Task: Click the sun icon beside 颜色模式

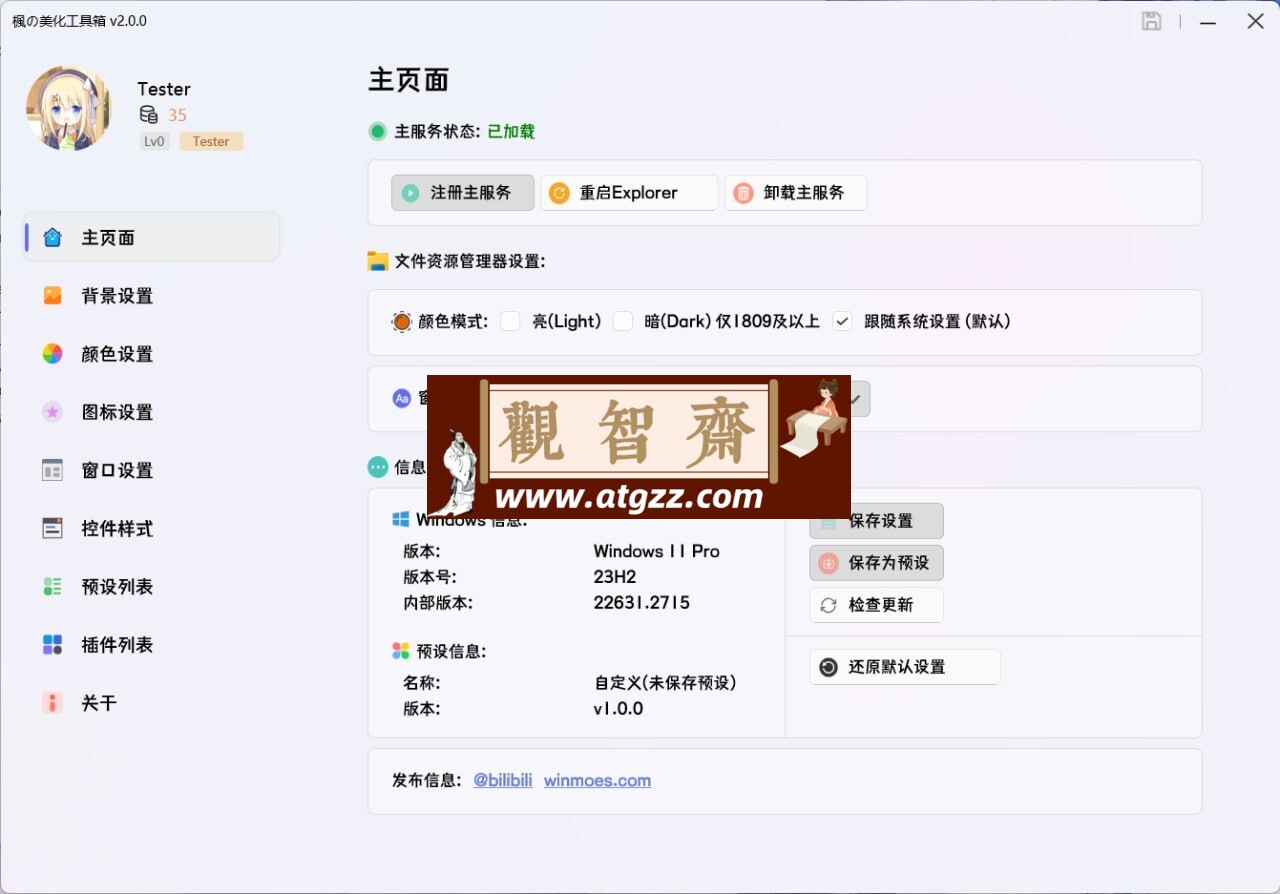Action: 401,322
